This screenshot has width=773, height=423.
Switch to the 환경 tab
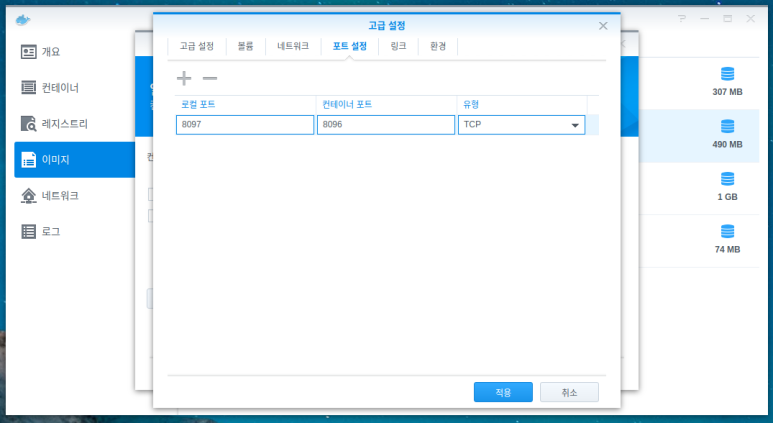[438, 46]
